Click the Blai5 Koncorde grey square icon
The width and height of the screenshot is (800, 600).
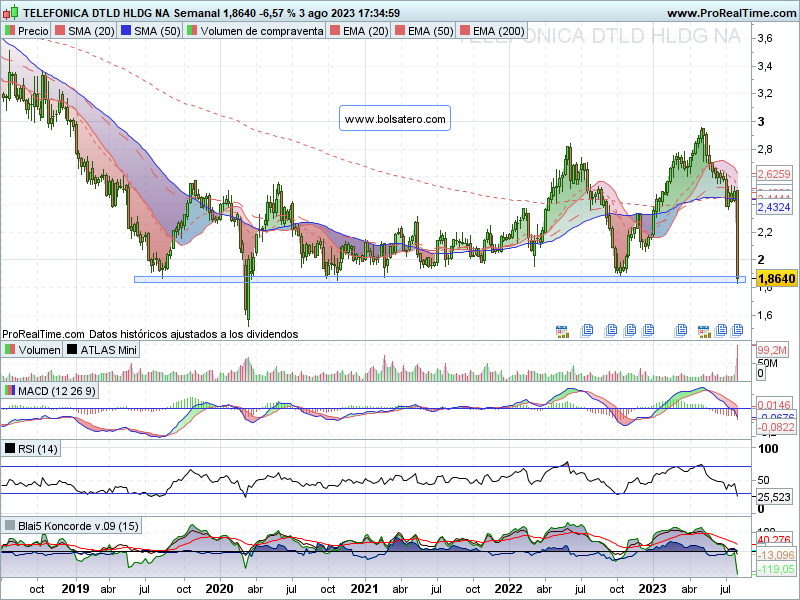click(9, 526)
